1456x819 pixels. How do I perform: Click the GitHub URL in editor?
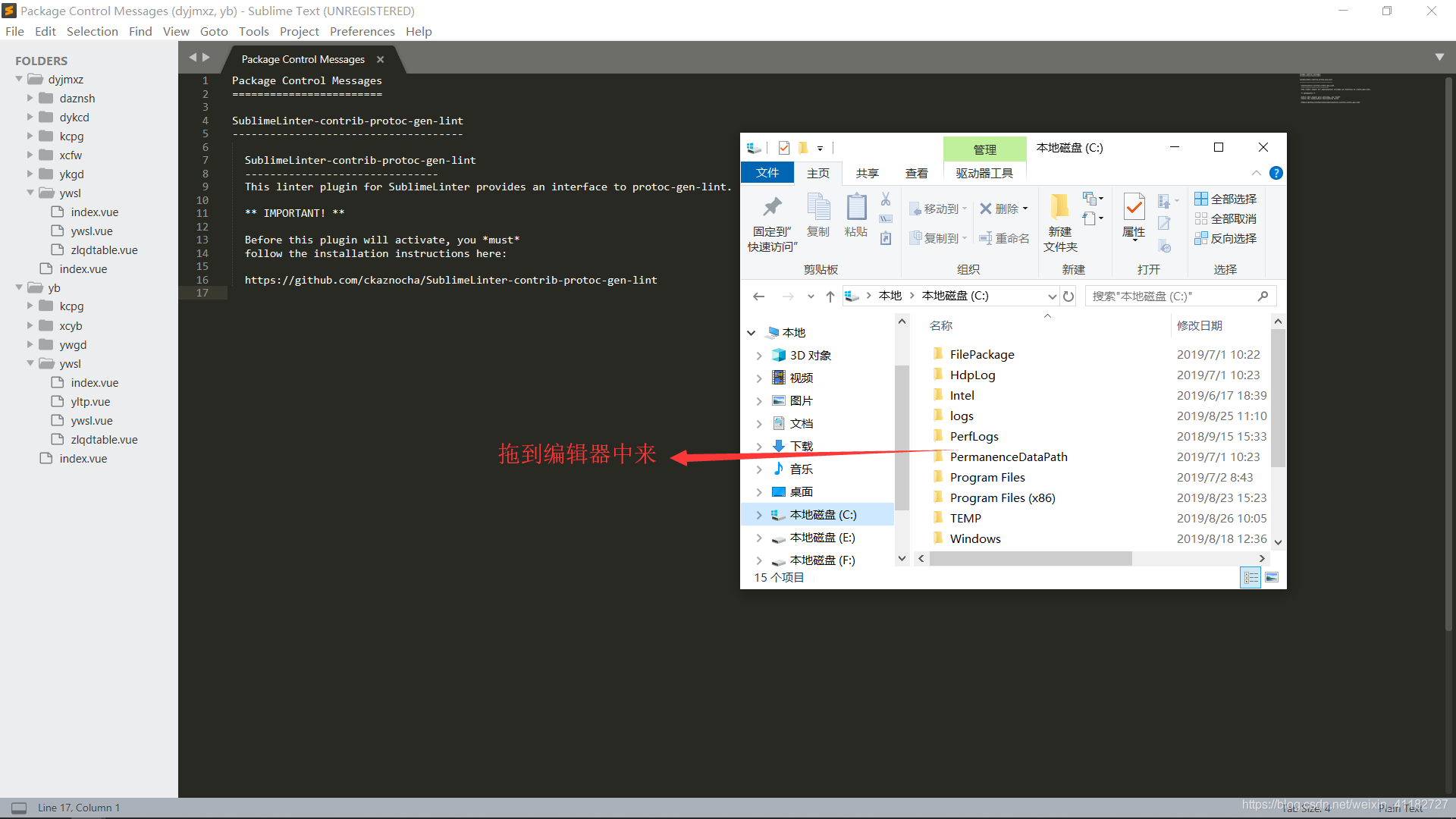pos(450,280)
